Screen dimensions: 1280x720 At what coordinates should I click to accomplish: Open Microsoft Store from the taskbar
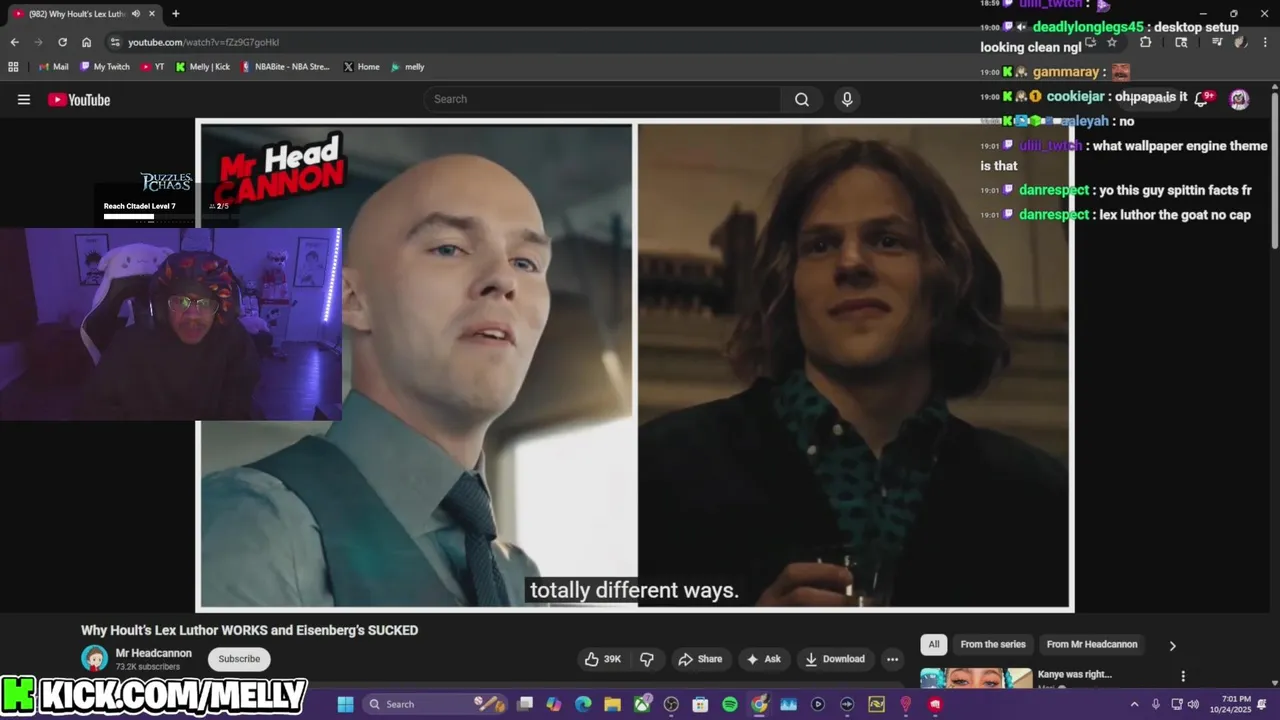tap(700, 704)
